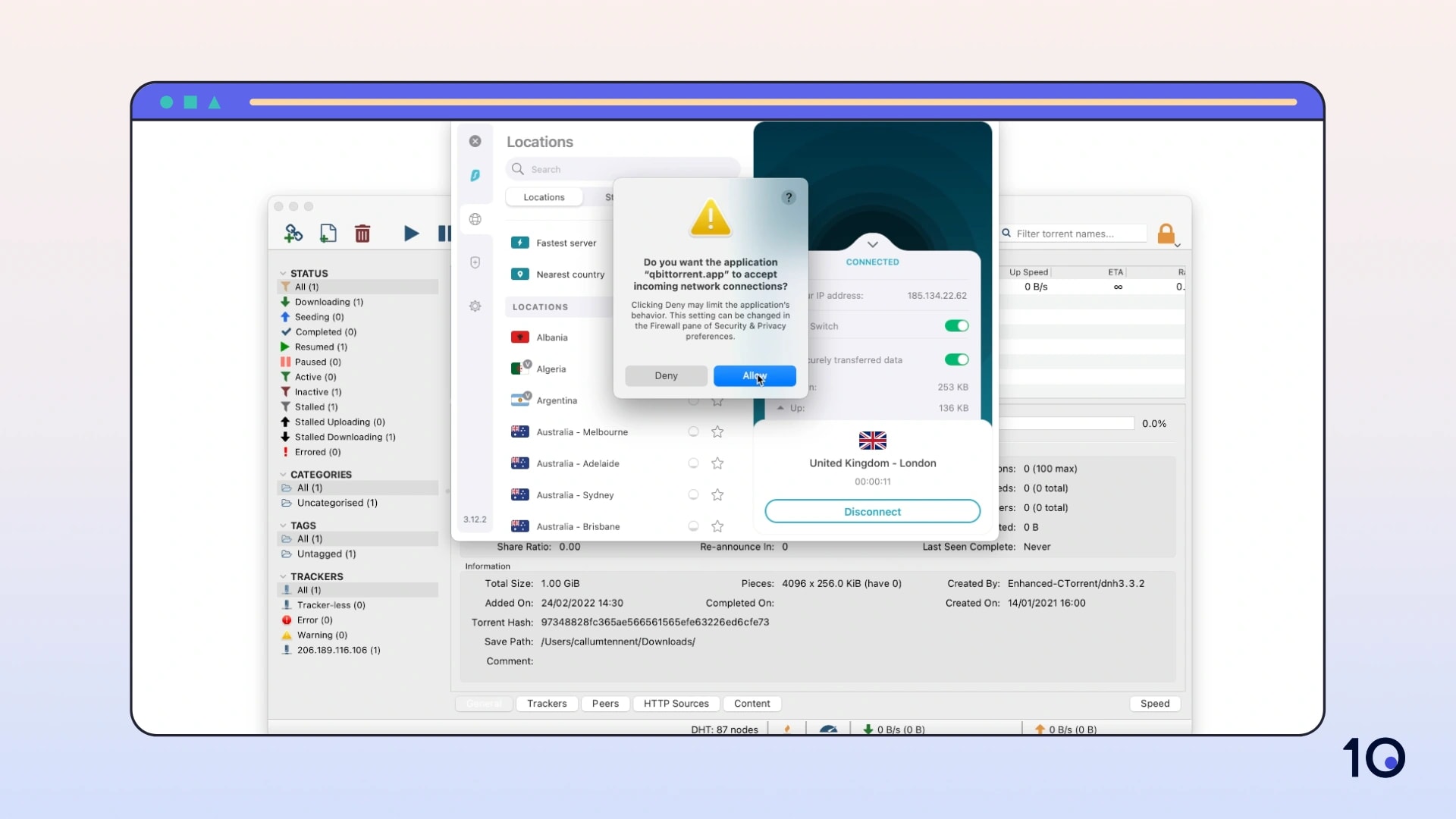Click Allow in the firewall dialog
The width and height of the screenshot is (1456, 819).
(755, 376)
